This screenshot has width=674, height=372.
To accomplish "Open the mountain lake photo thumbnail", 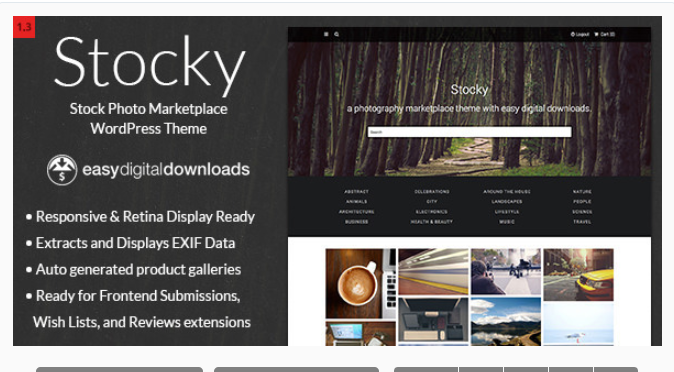I will pyautogui.click(x=506, y=322).
